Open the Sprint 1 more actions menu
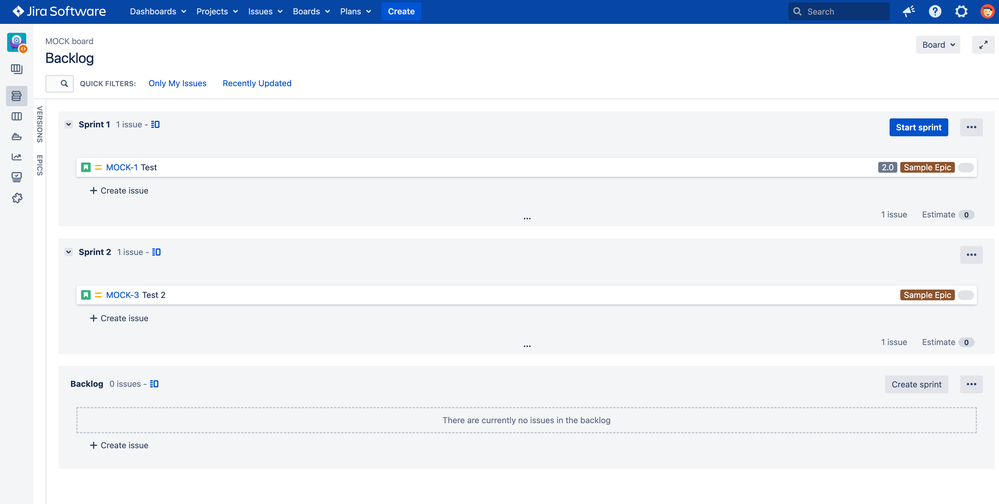 [x=971, y=127]
